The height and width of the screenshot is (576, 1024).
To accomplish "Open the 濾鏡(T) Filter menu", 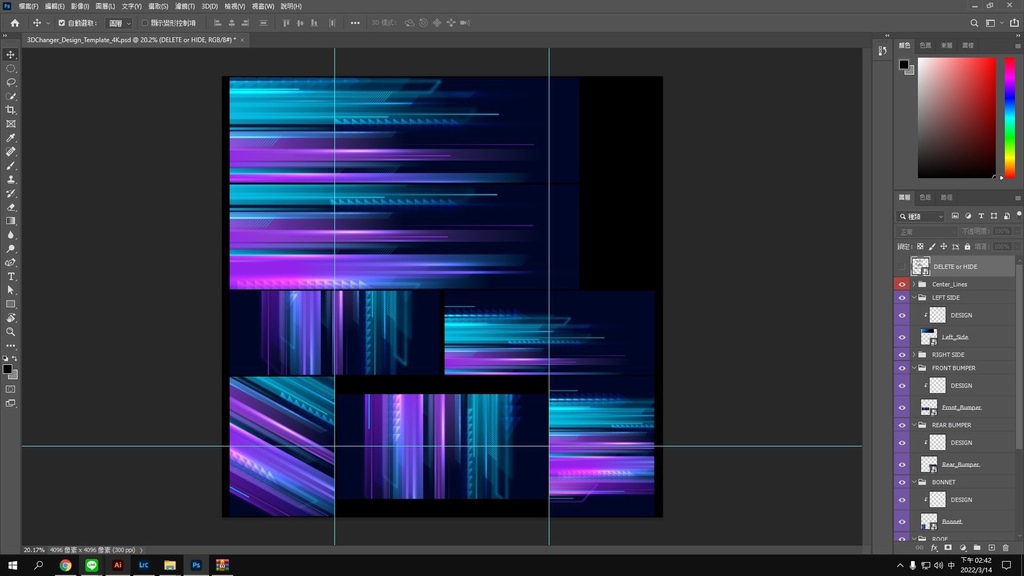I will click(x=185, y=6).
